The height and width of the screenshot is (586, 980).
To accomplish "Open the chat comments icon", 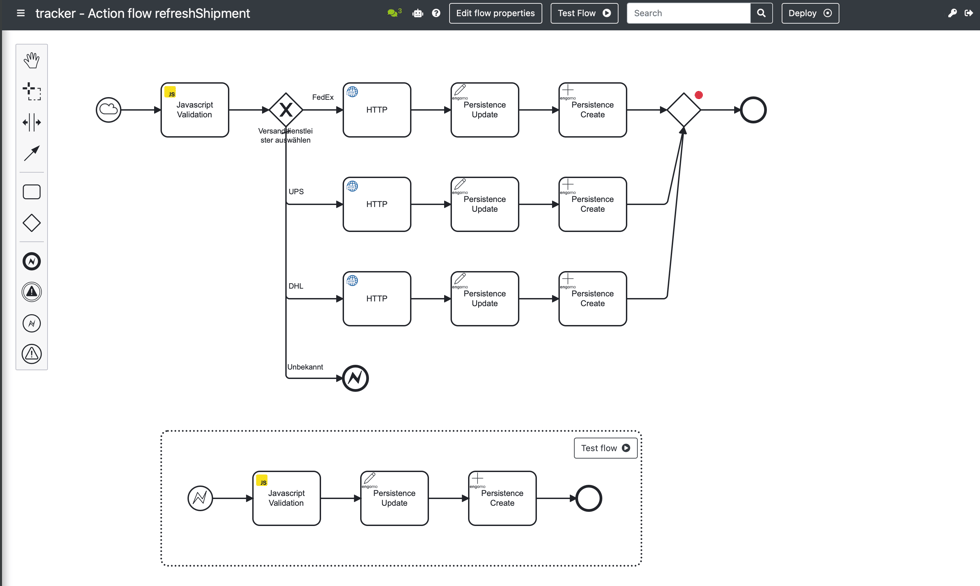I will (394, 13).
